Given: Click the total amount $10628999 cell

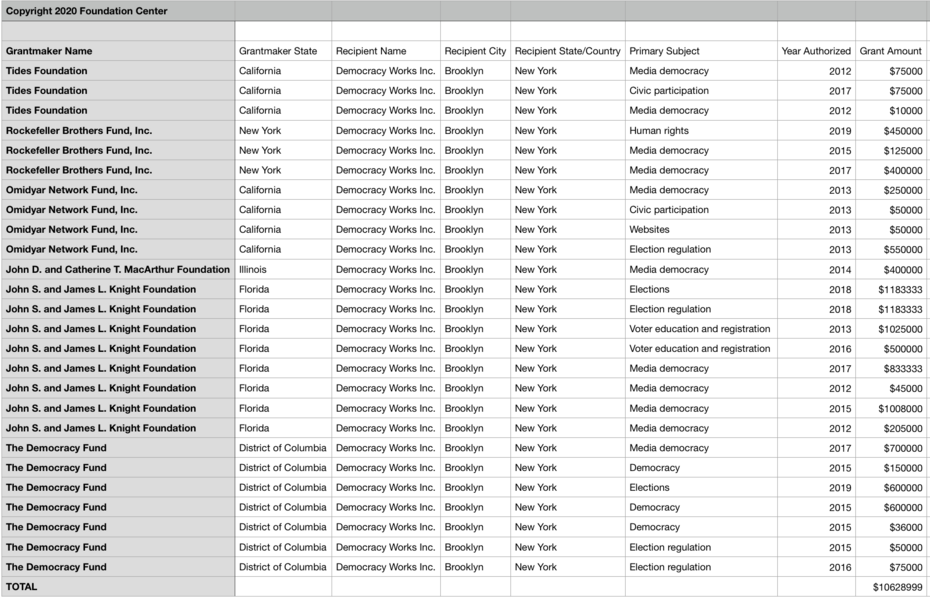Looking at the screenshot, I should tap(891, 587).
